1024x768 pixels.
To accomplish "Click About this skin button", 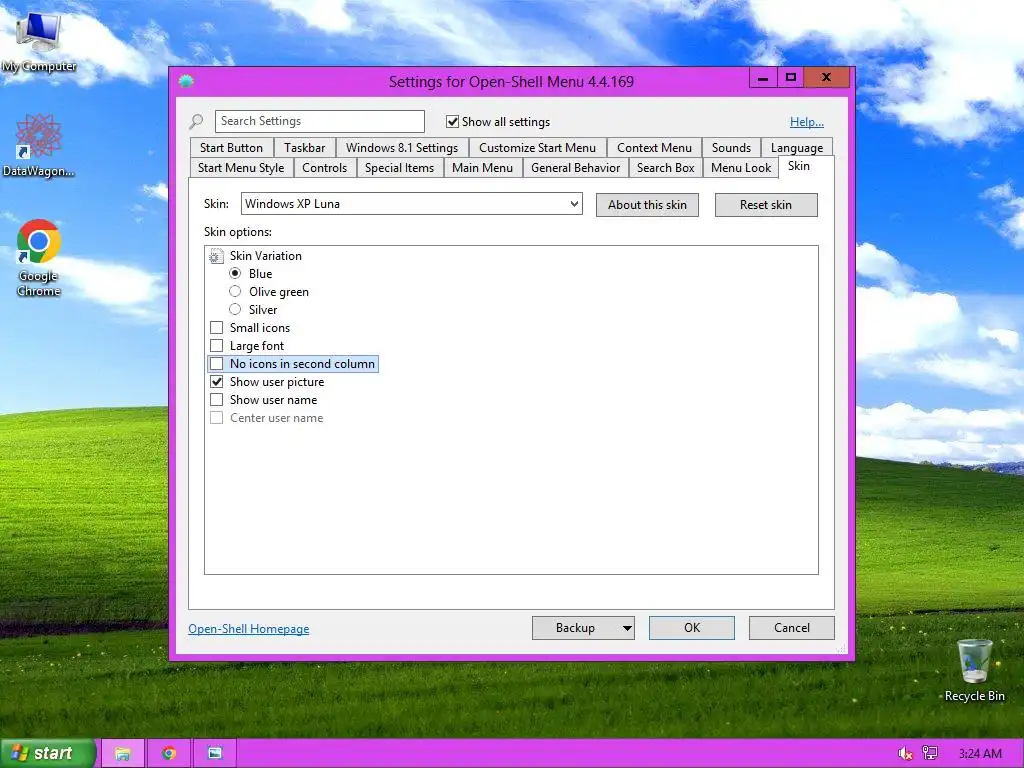I will click(x=647, y=205).
